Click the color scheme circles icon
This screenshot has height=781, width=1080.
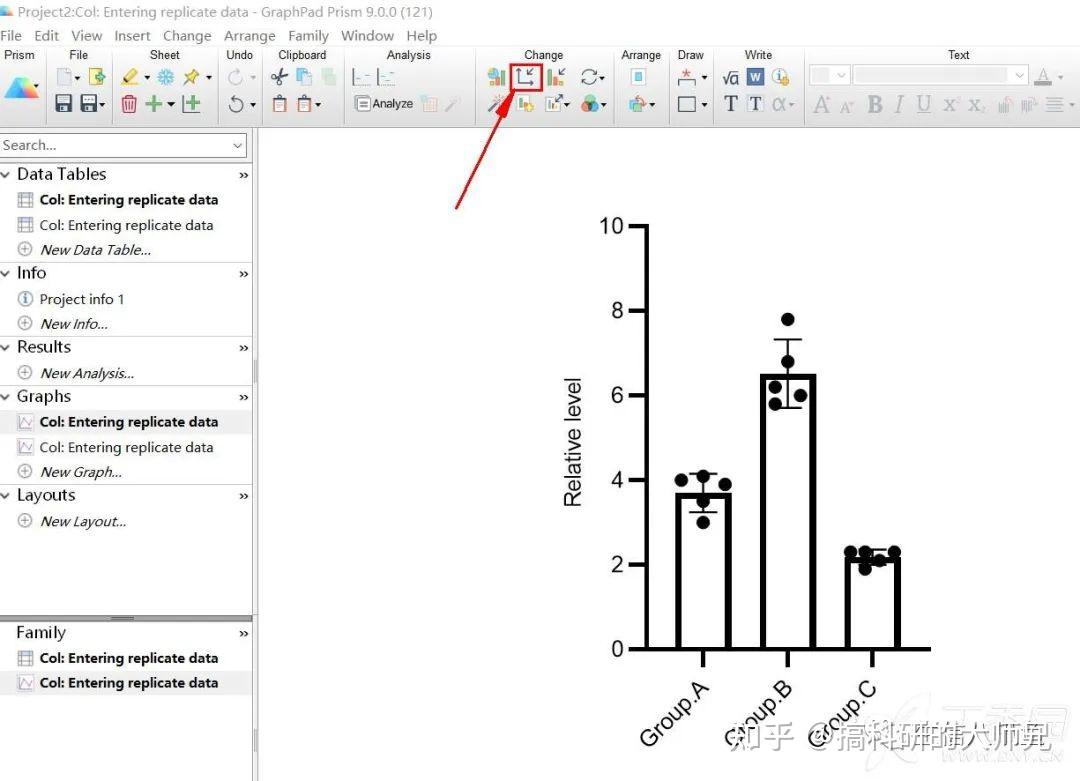coord(590,104)
